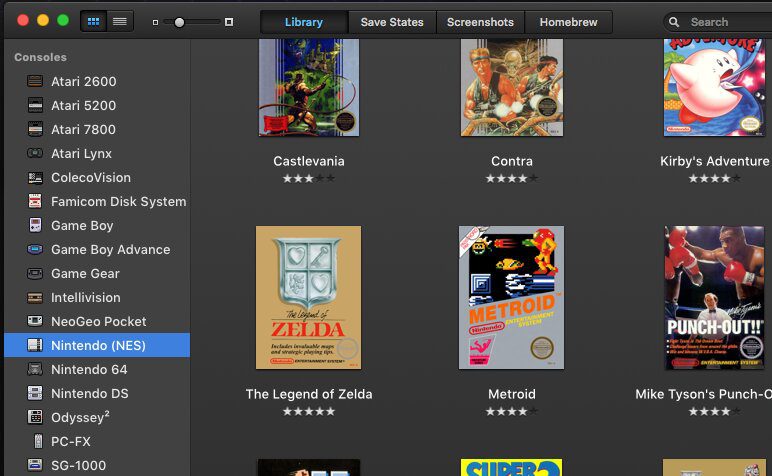Click the SG-1000 label

coord(79,466)
